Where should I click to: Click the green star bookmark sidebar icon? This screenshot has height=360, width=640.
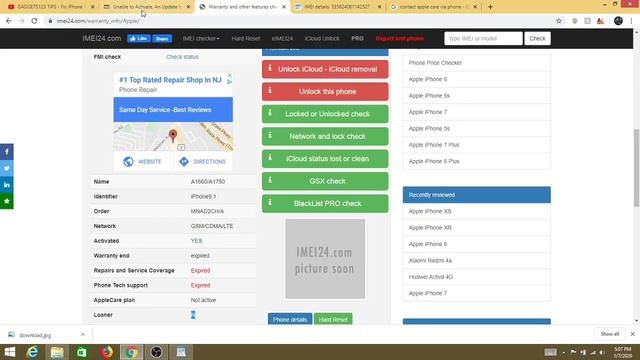pos(7,201)
